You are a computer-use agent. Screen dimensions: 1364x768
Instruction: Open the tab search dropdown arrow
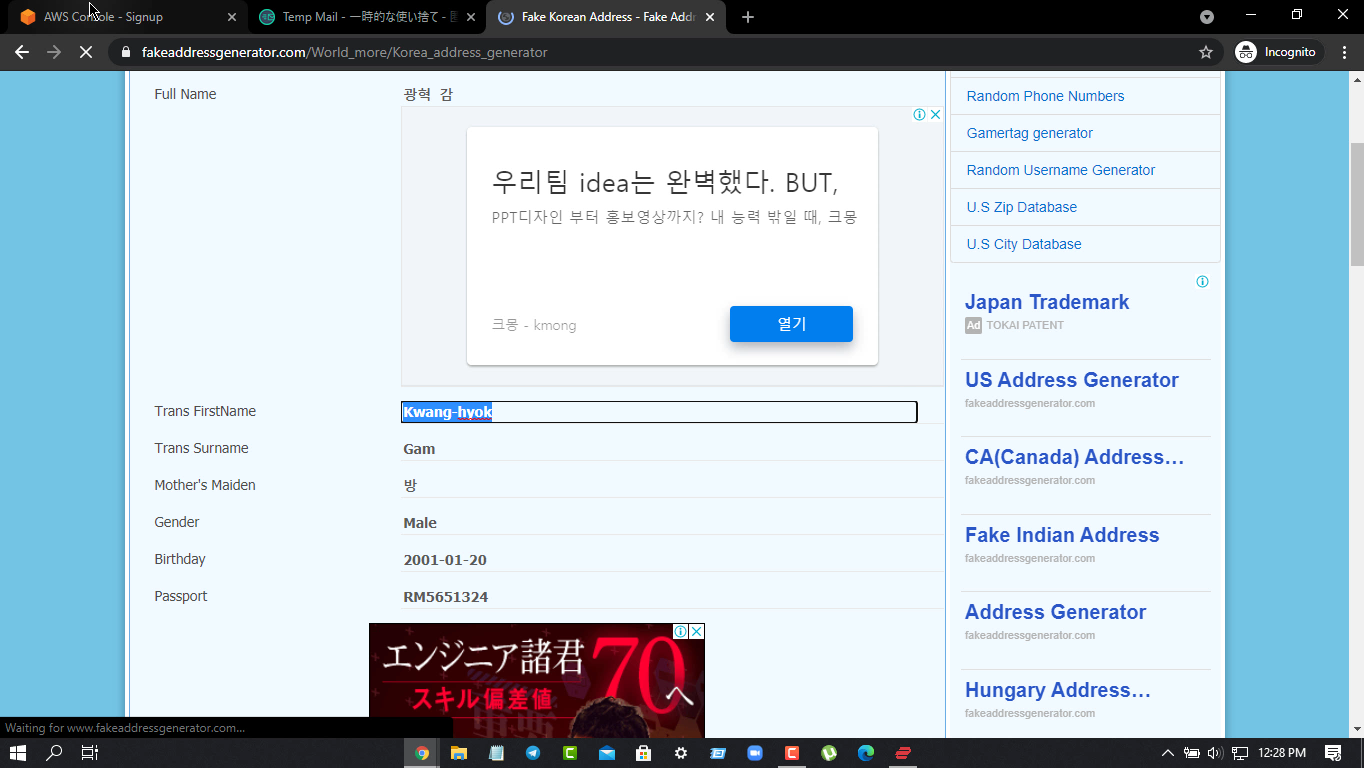point(1207,17)
